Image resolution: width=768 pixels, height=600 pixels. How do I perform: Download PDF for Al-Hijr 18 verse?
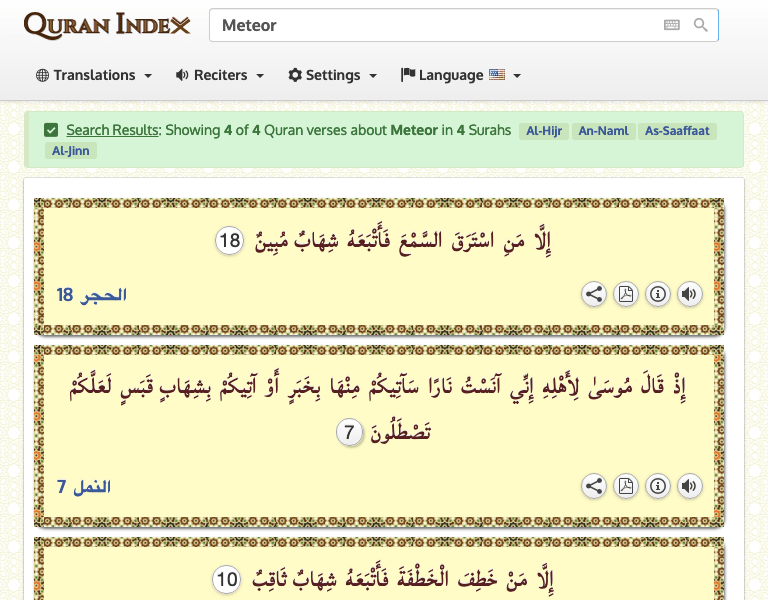pyautogui.click(x=626, y=294)
